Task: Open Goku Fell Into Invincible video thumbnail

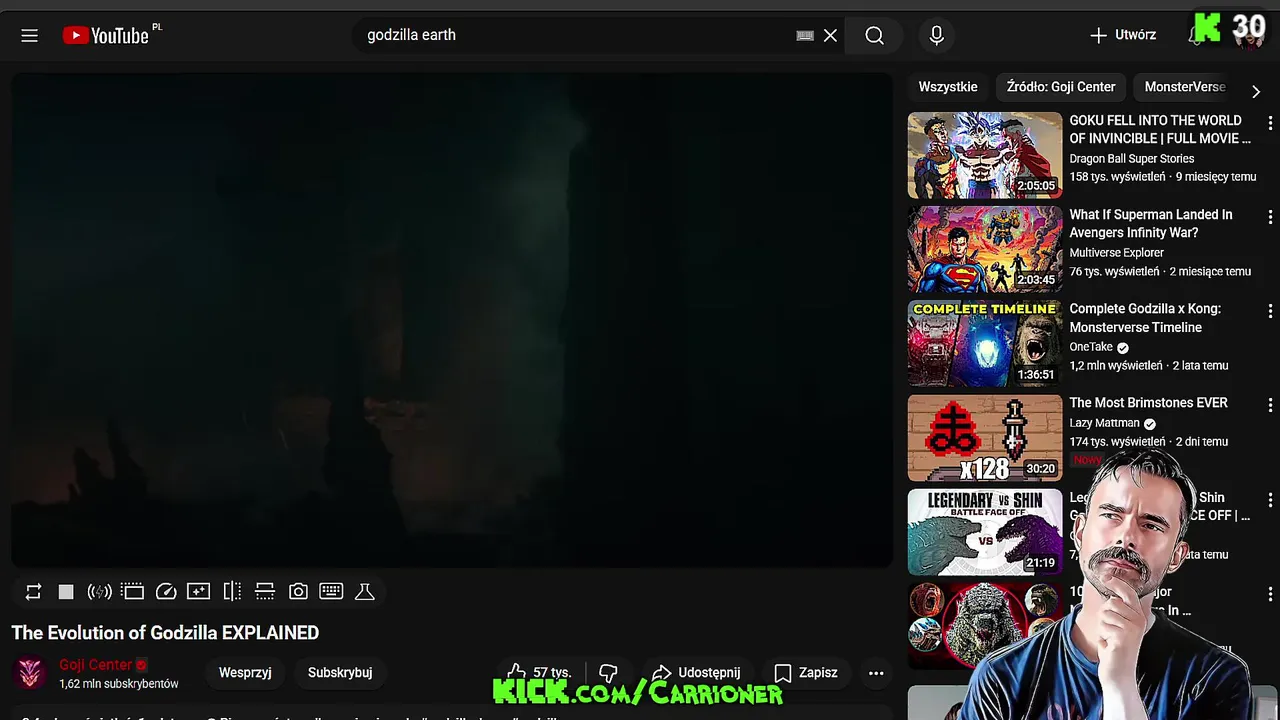Action: (x=985, y=155)
